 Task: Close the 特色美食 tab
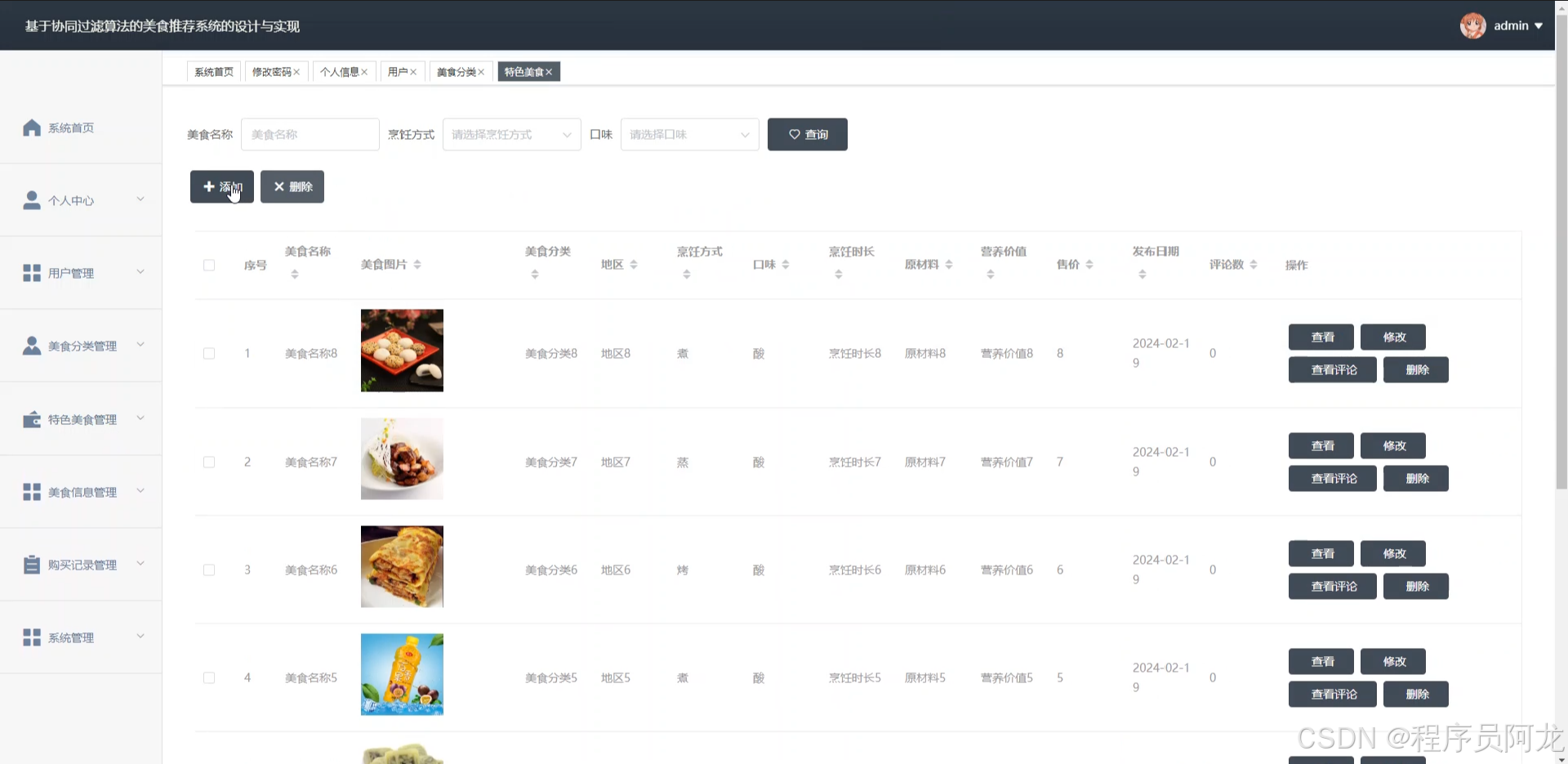(549, 72)
